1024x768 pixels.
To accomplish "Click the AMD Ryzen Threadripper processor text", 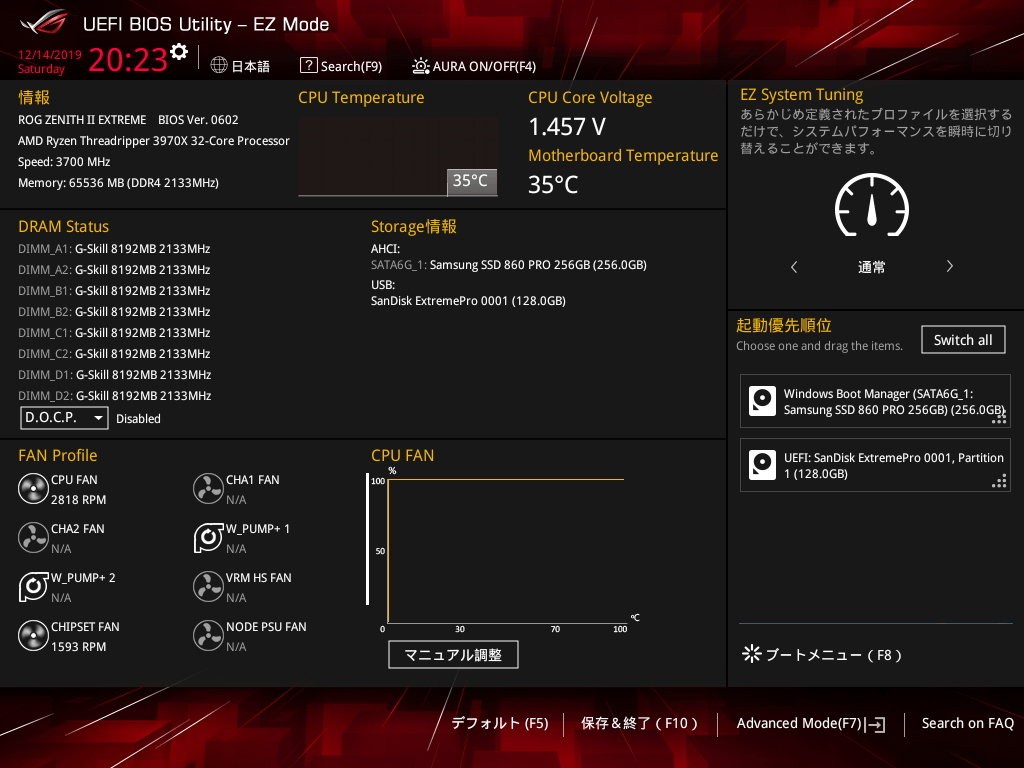I will pos(153,140).
